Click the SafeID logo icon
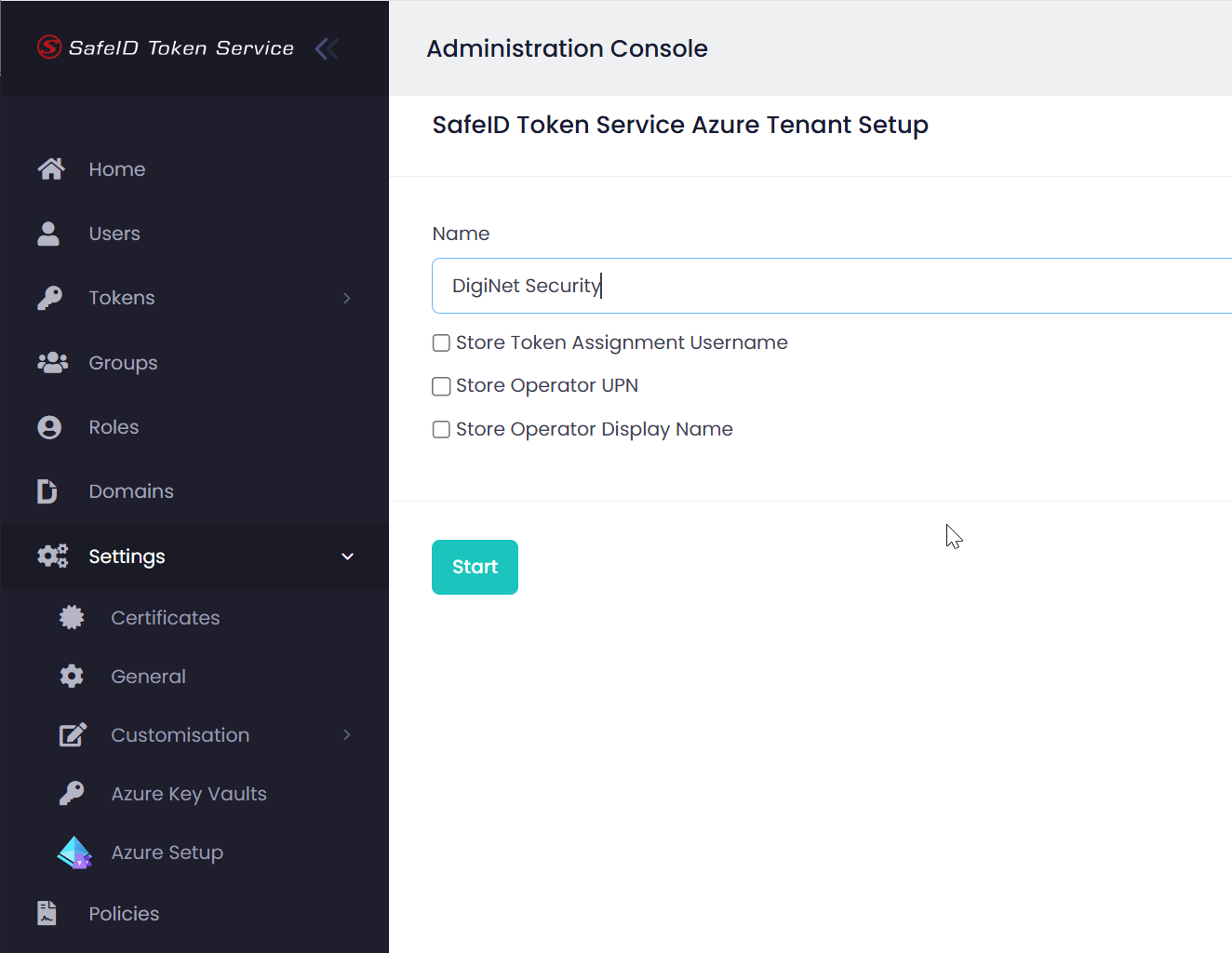The width and height of the screenshot is (1232, 953). pyautogui.click(x=49, y=47)
